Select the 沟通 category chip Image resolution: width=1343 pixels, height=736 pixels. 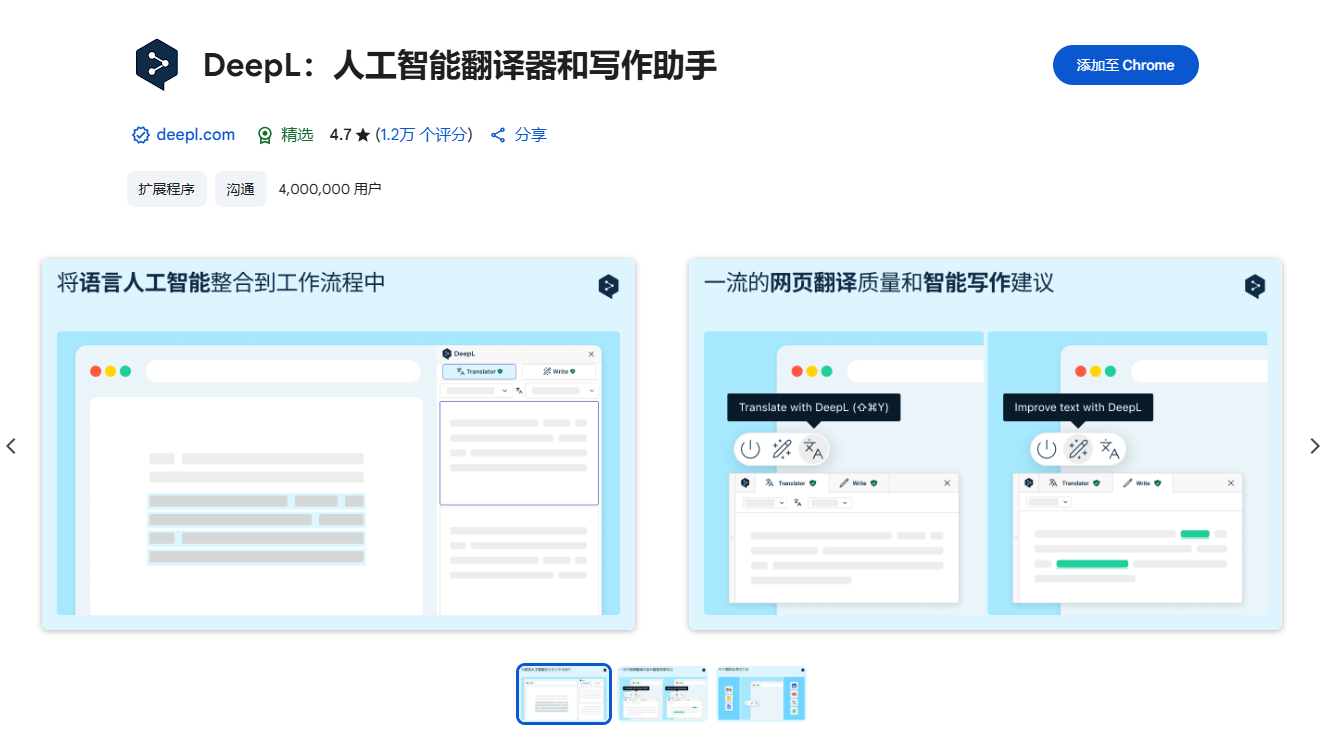click(x=241, y=189)
